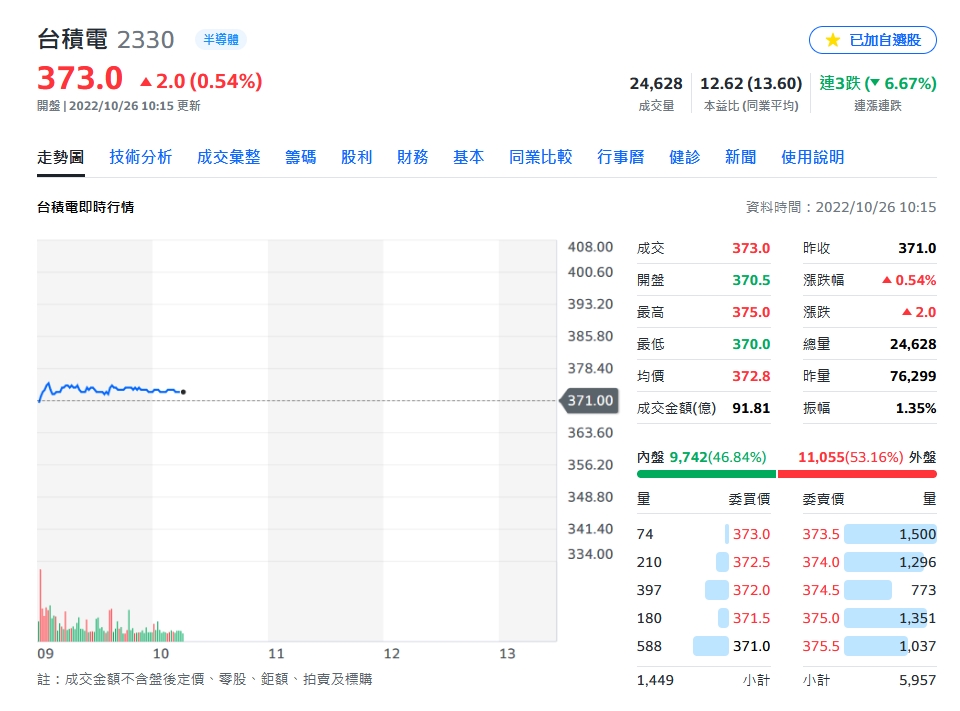Open the 新聞 tab
The image size is (960, 711).
coord(740,157)
